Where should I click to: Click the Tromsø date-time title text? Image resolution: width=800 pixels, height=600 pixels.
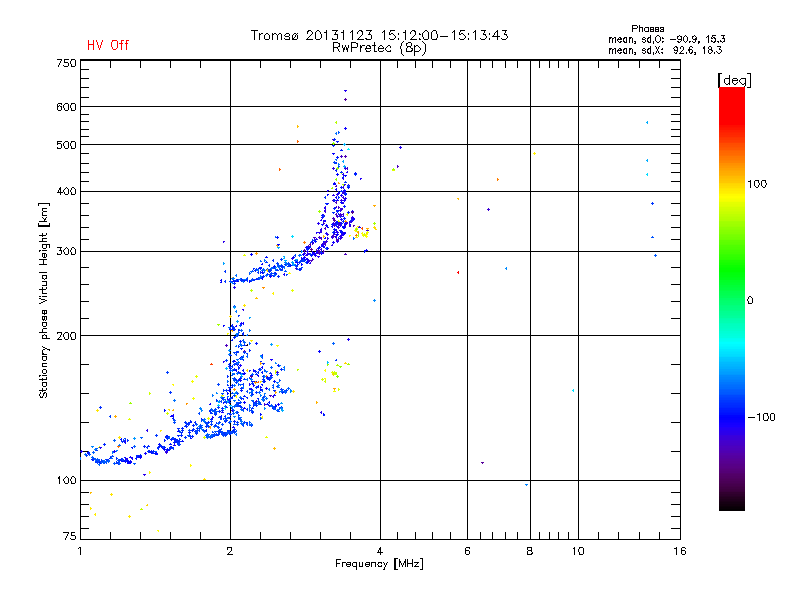pyautogui.click(x=379, y=35)
